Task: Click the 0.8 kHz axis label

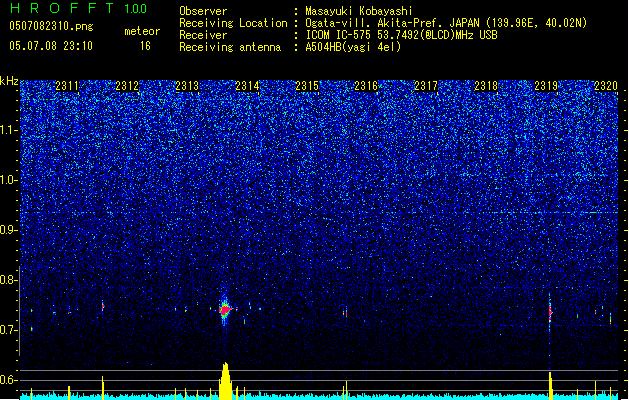Action: 9,280
